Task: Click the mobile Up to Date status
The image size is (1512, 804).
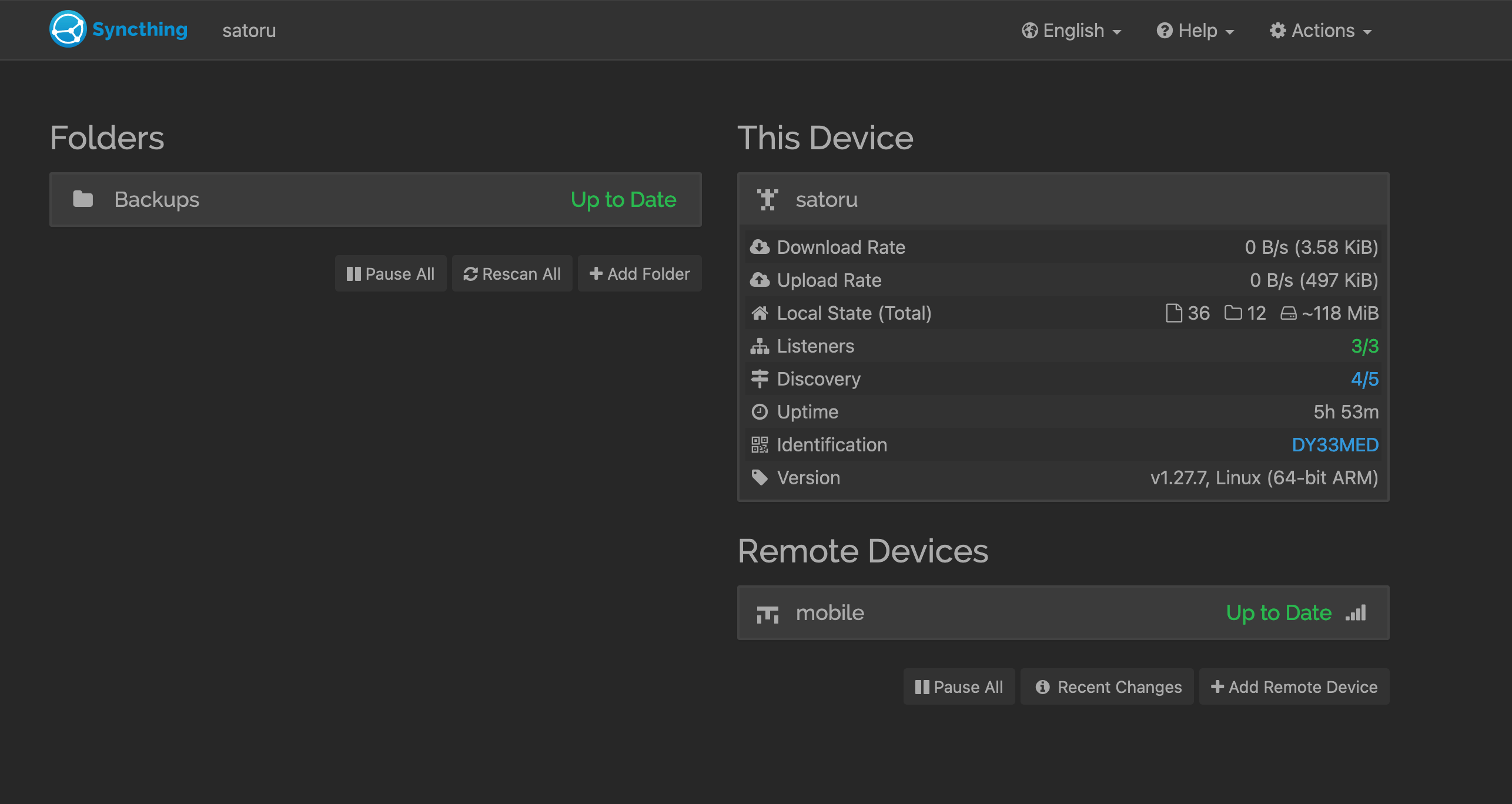Action: 1279,613
